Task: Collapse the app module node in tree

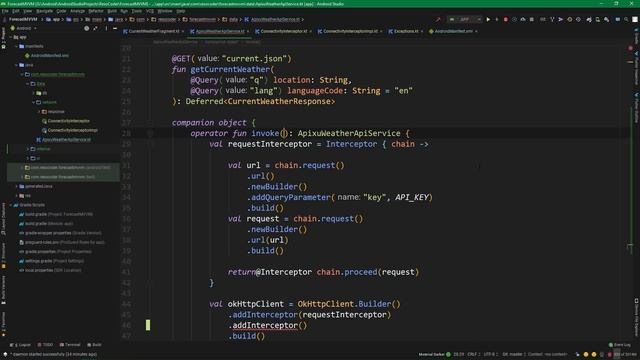Action: point(11,37)
